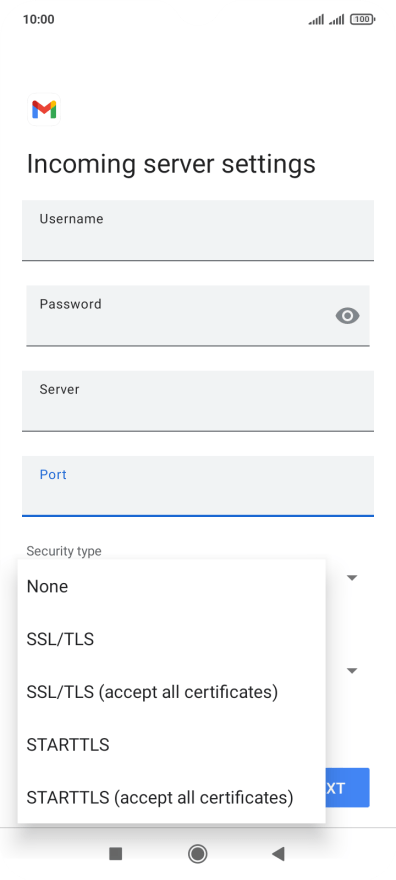Focus the Username input field

198,231
